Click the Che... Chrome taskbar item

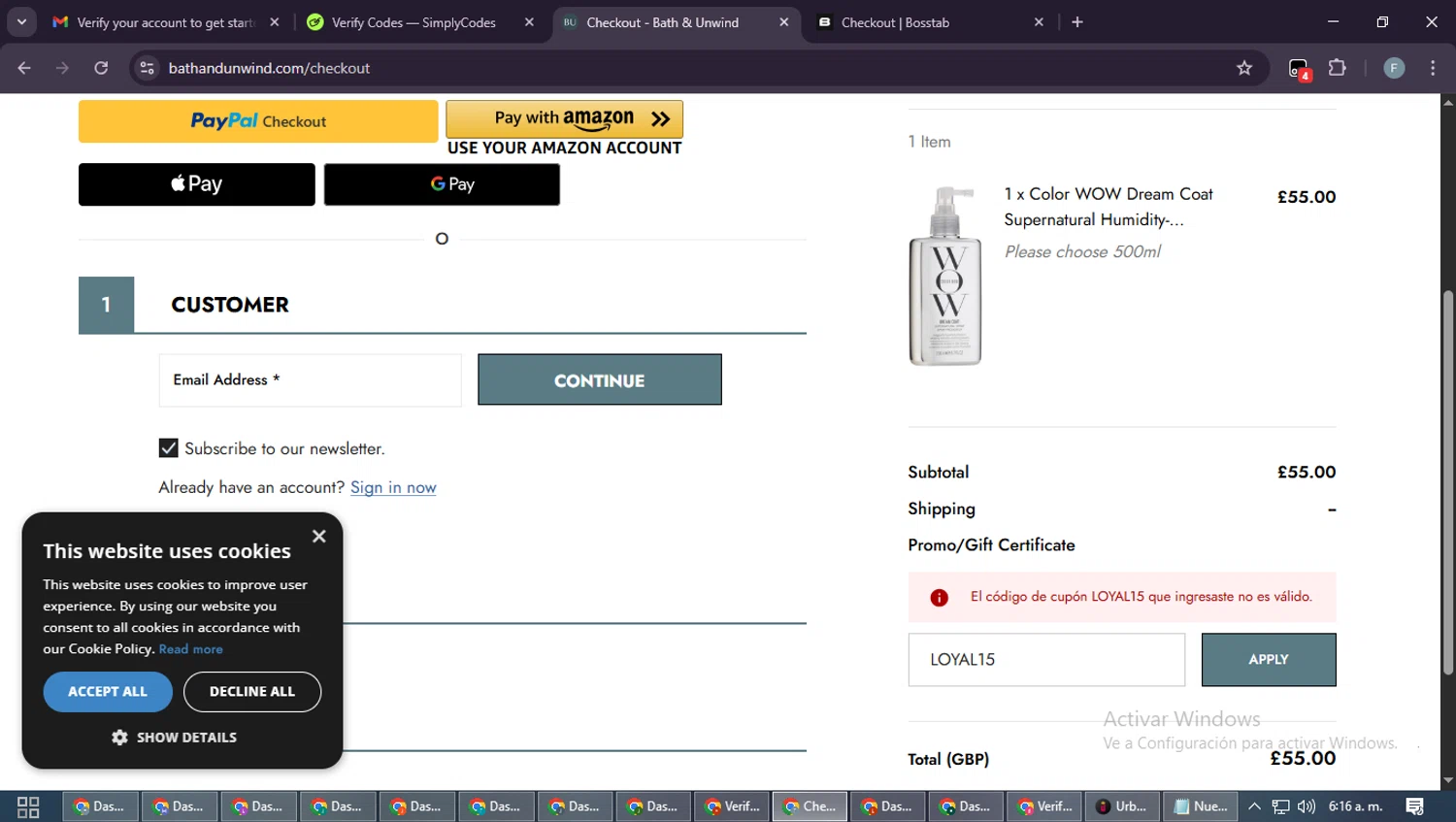[810, 806]
